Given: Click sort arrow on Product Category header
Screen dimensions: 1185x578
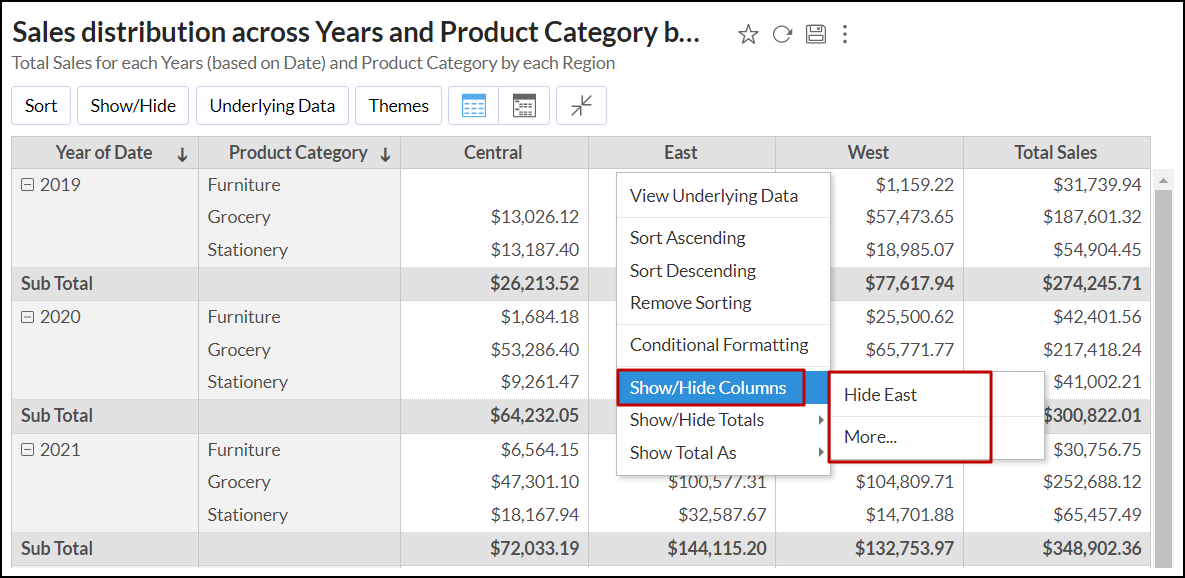Looking at the screenshot, I should (385, 154).
